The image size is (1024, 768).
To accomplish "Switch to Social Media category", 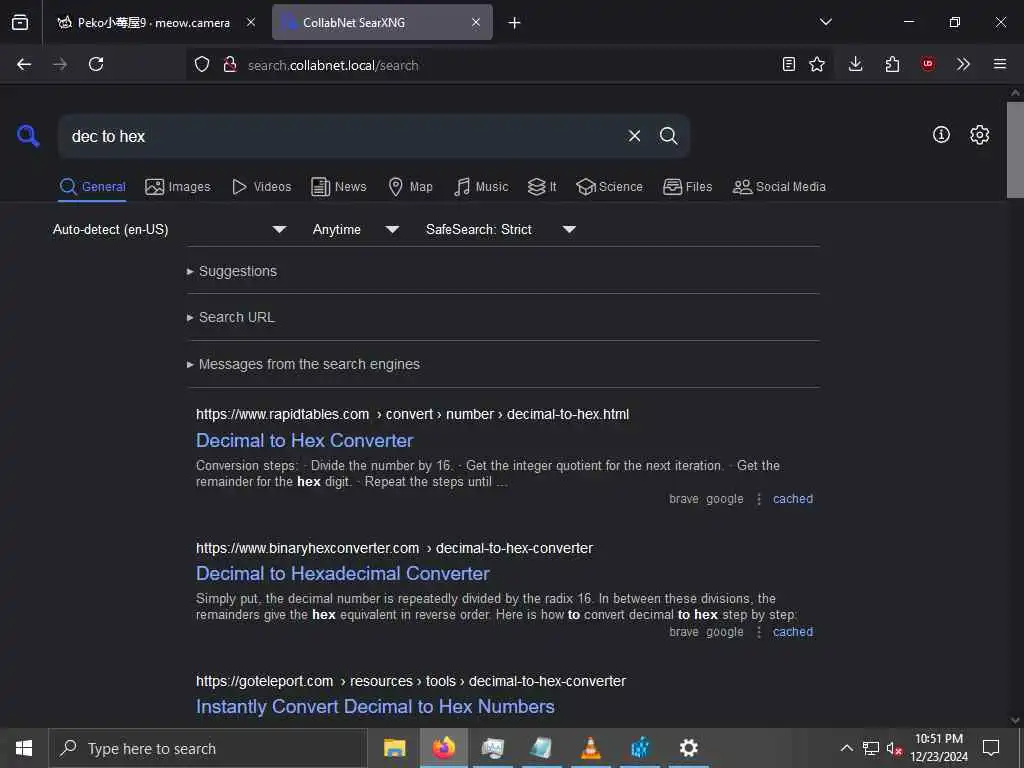I will [x=779, y=187].
